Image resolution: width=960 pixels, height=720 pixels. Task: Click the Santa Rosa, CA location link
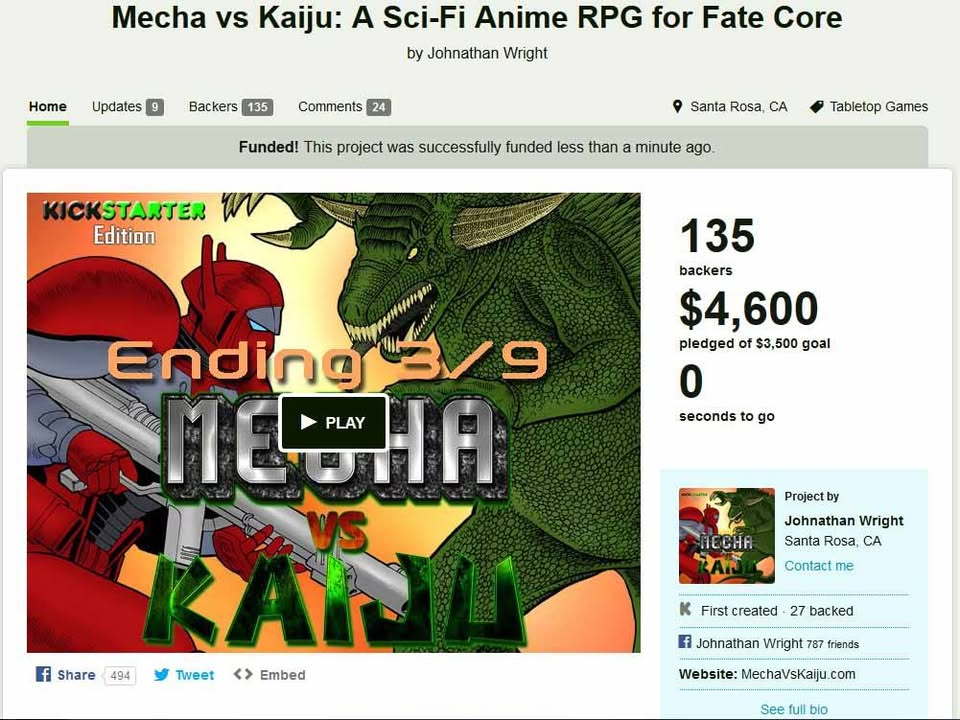click(x=738, y=107)
